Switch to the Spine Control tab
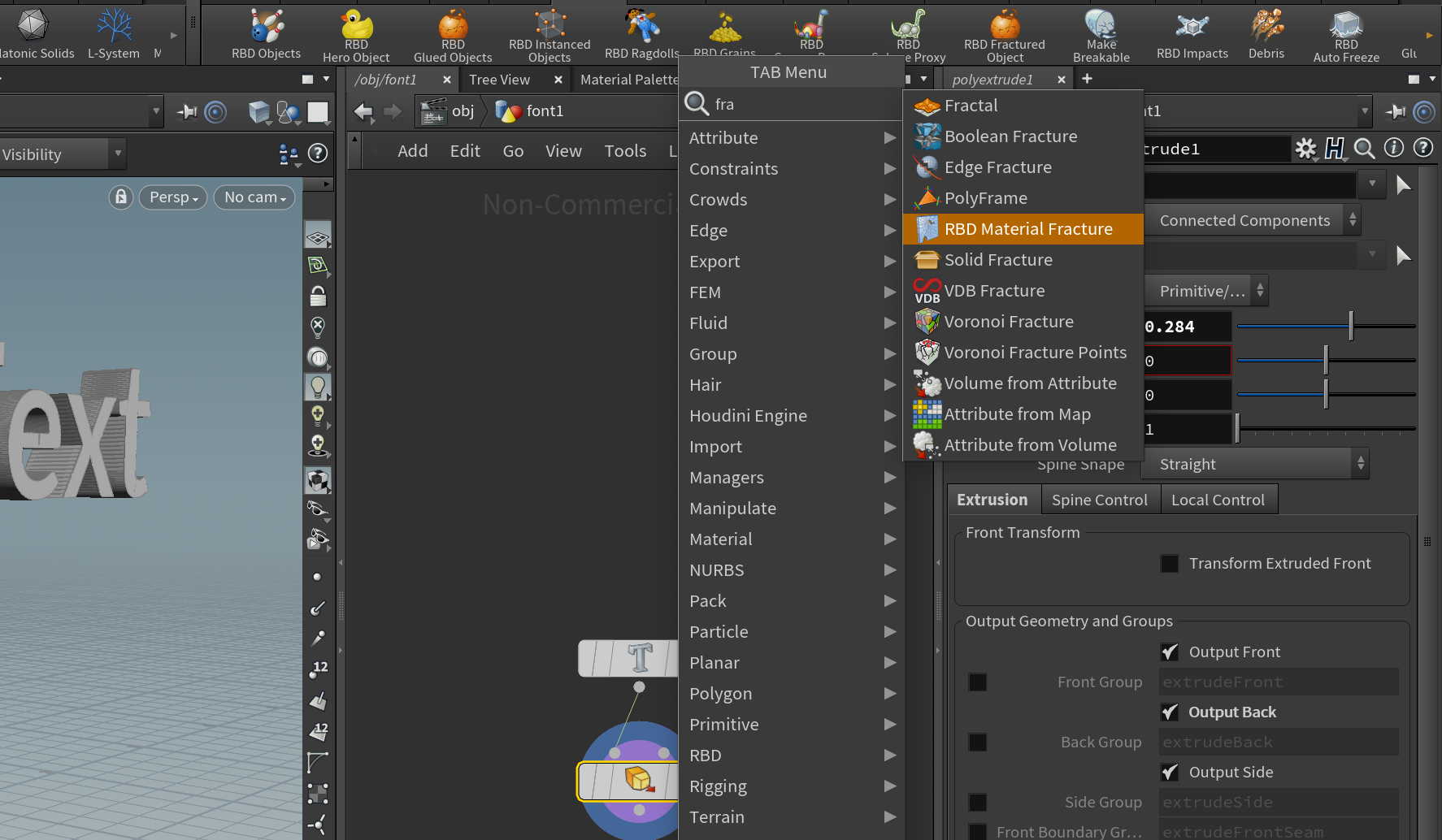The height and width of the screenshot is (840, 1442). coord(1101,499)
